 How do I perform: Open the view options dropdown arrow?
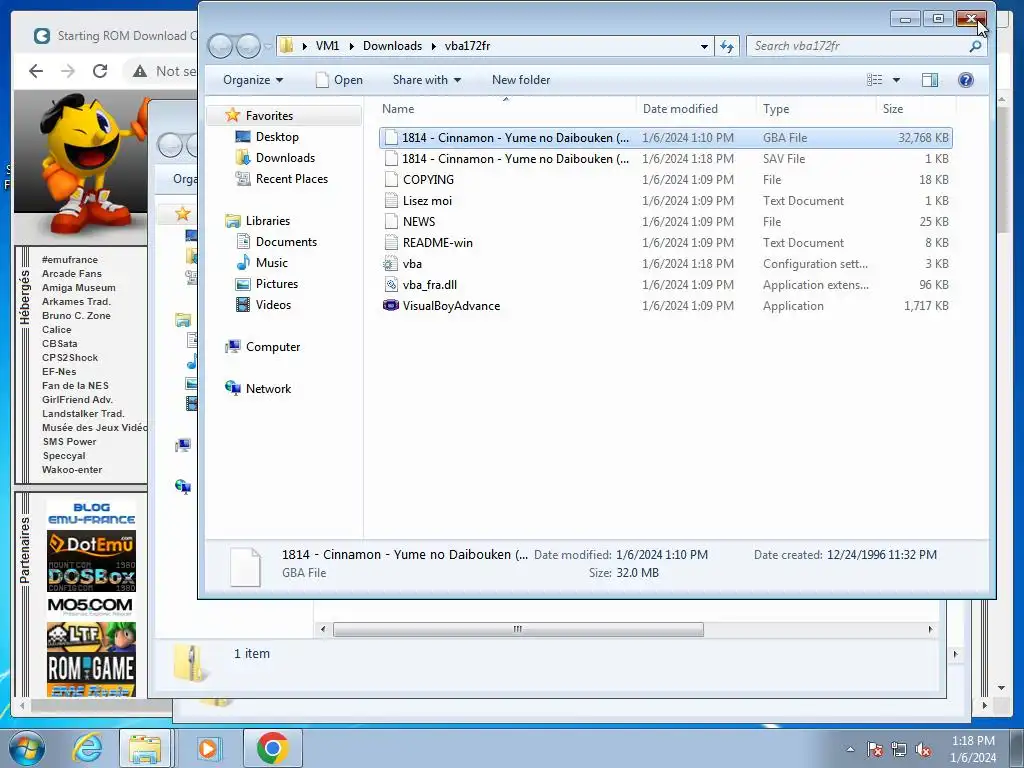(896, 80)
